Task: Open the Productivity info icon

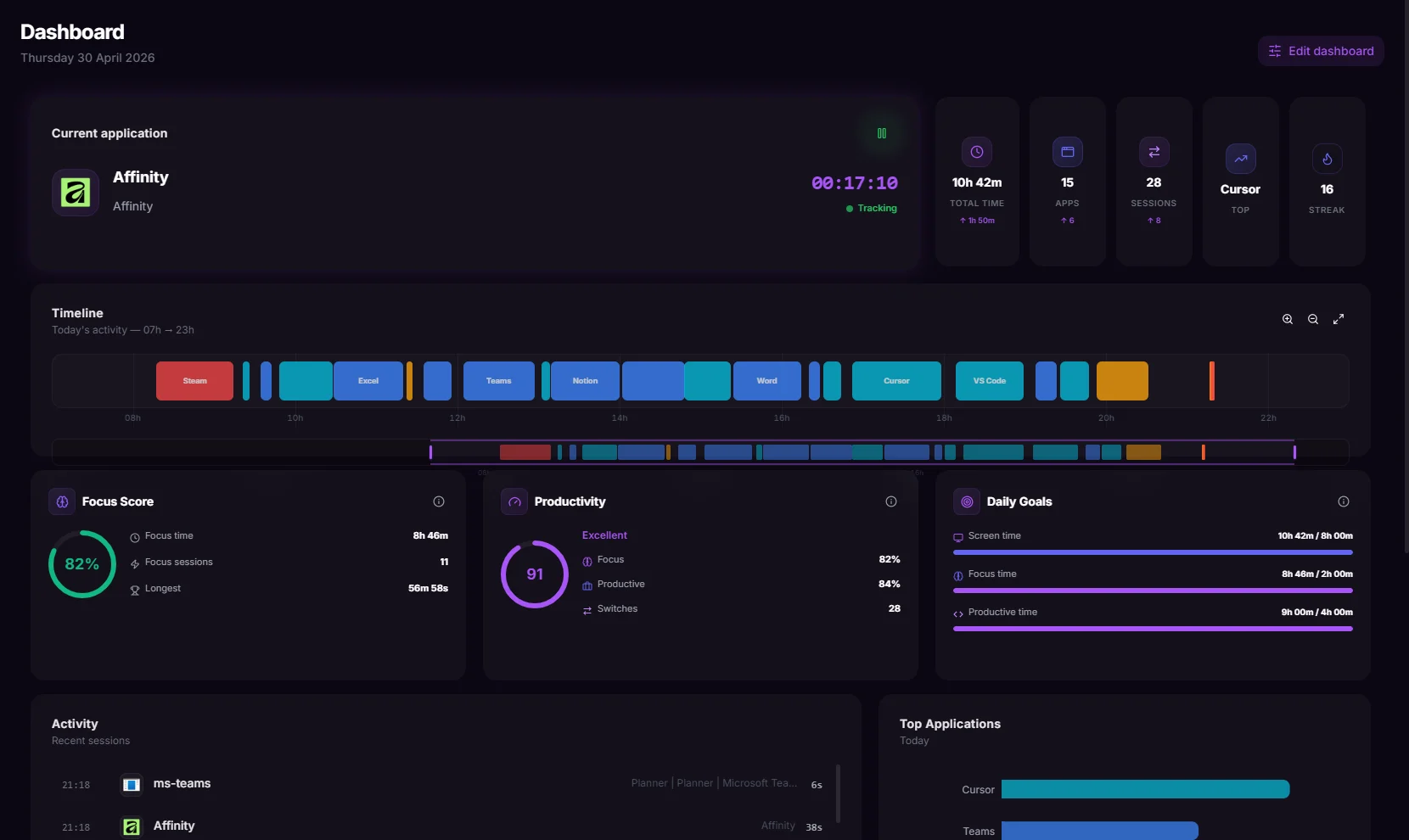Action: coord(891,501)
